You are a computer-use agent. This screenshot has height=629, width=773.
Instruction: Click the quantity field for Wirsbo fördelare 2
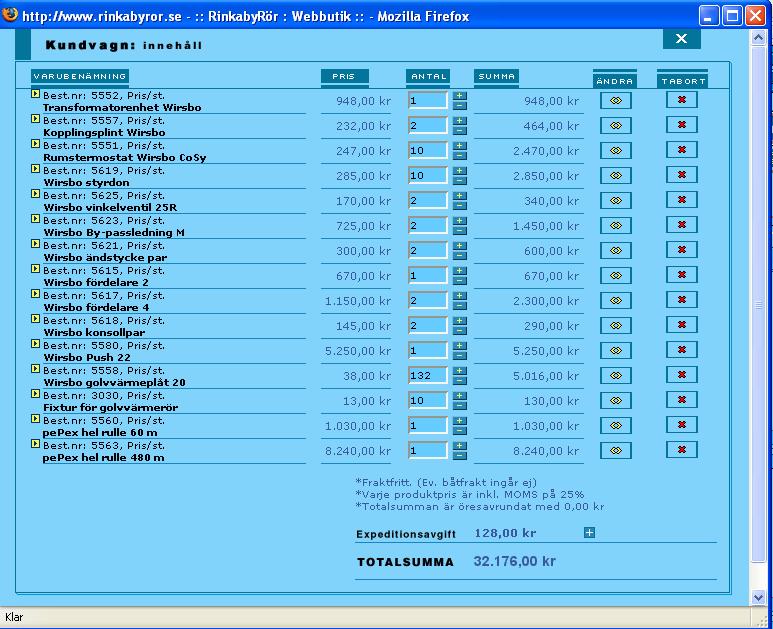pyautogui.click(x=428, y=276)
